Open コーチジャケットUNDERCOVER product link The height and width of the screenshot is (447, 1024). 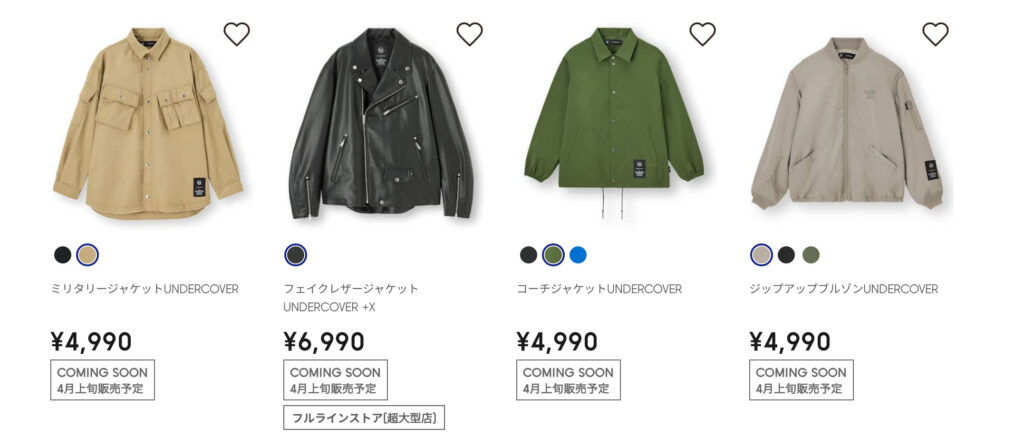click(599, 289)
